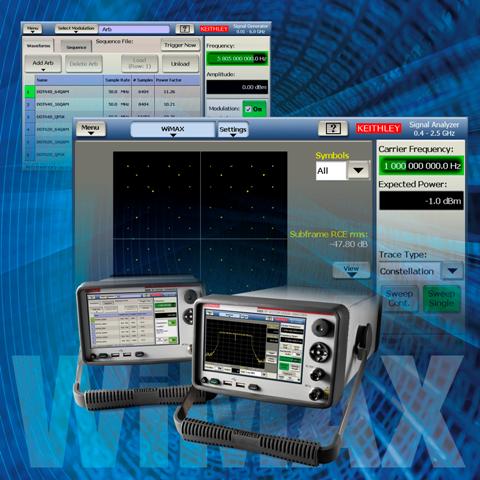Viewport: 480px width, 480px height.
Task: Start continuous sweep with Sweep Cont.
Action: 399,298
